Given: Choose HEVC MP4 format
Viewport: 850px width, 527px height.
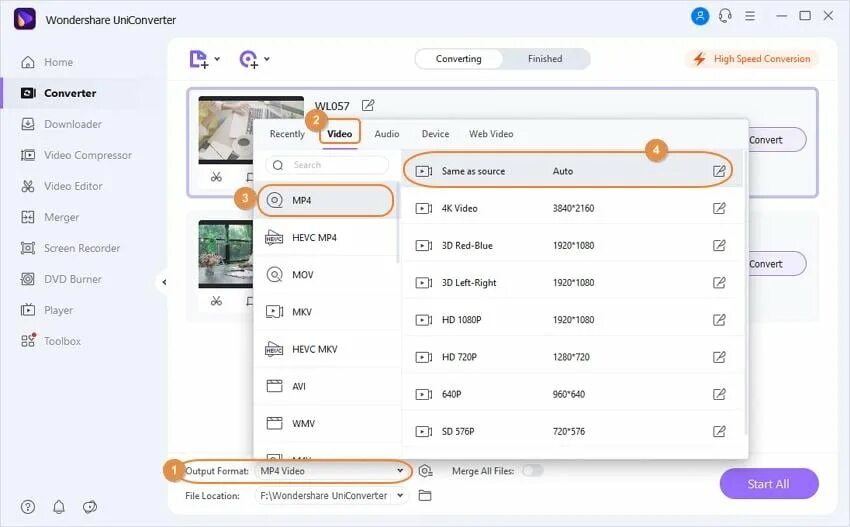Looking at the screenshot, I should pyautogui.click(x=326, y=237).
